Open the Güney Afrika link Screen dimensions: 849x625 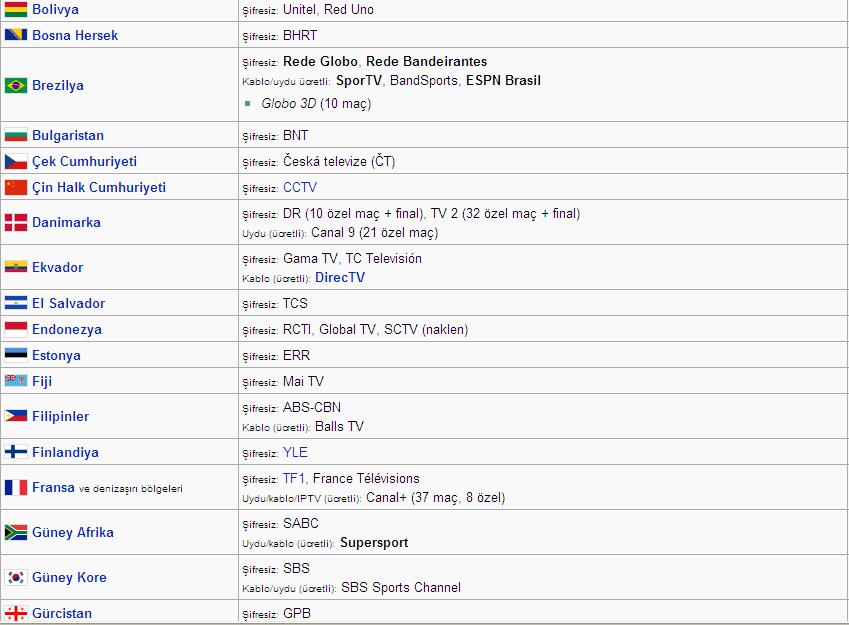click(x=73, y=532)
